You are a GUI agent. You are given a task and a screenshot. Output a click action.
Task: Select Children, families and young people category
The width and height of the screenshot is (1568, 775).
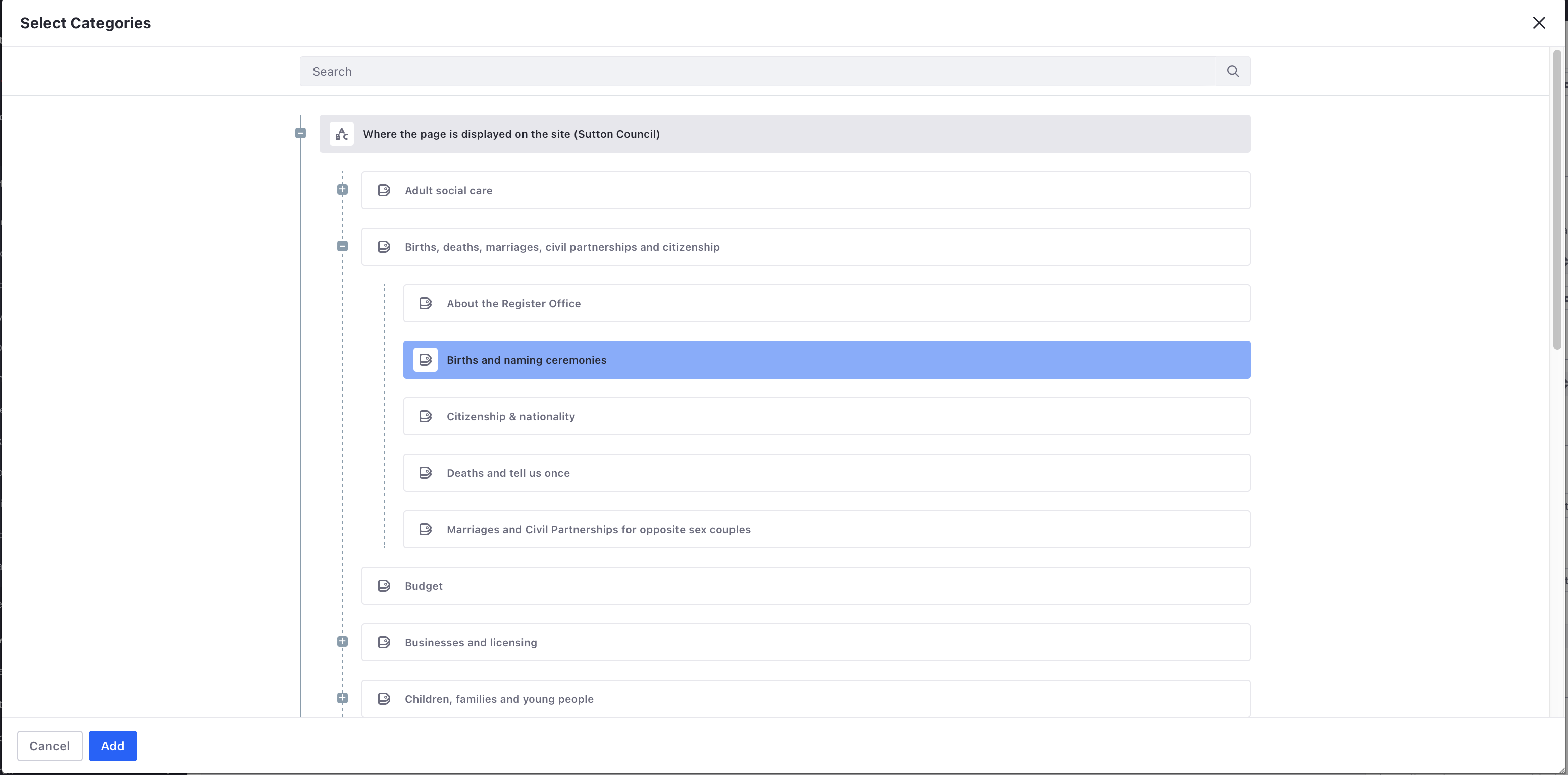pos(806,699)
